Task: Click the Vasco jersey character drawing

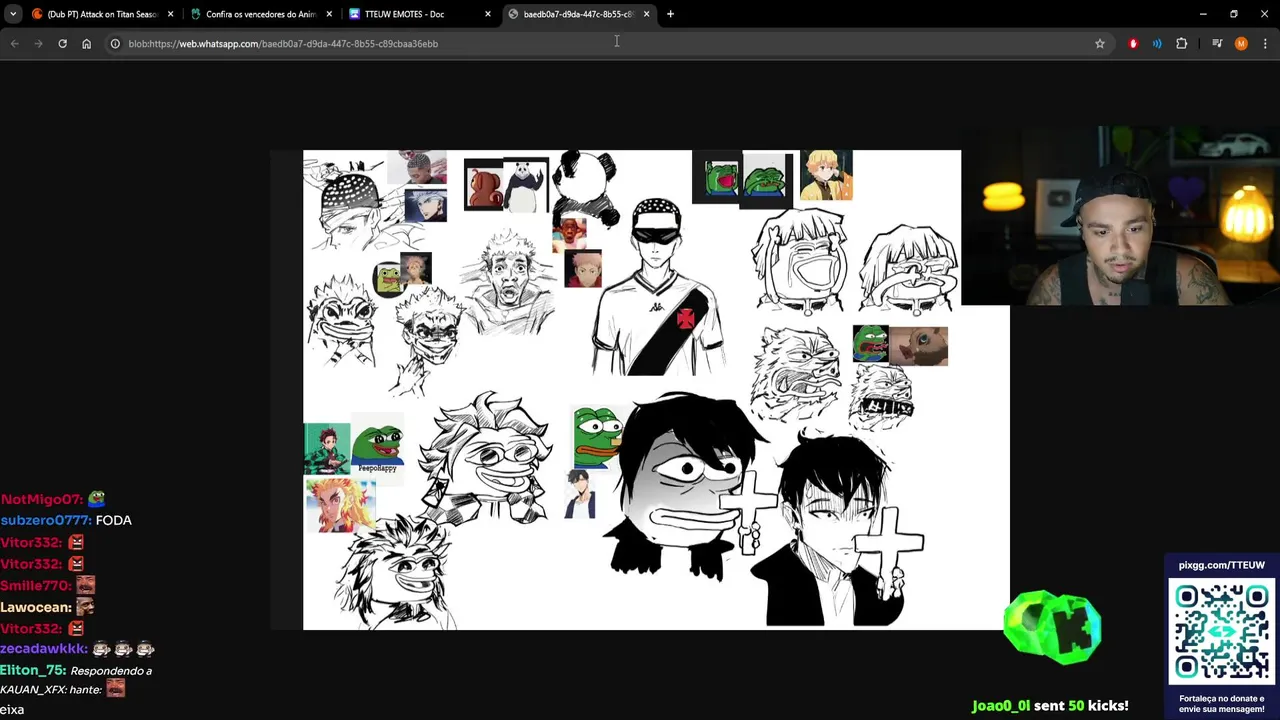Action: 657,286
